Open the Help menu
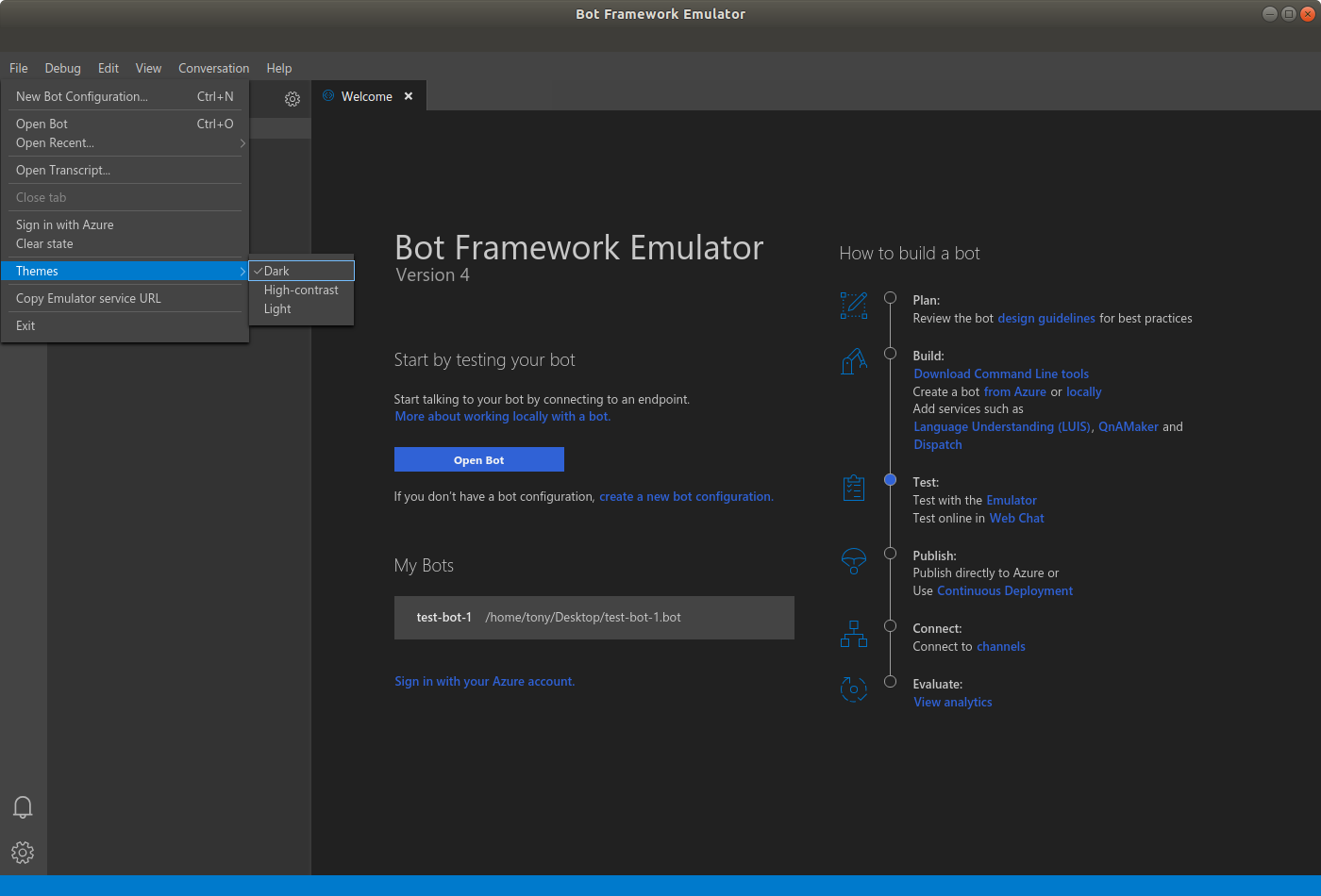Image resolution: width=1321 pixels, height=896 pixels. [279, 68]
